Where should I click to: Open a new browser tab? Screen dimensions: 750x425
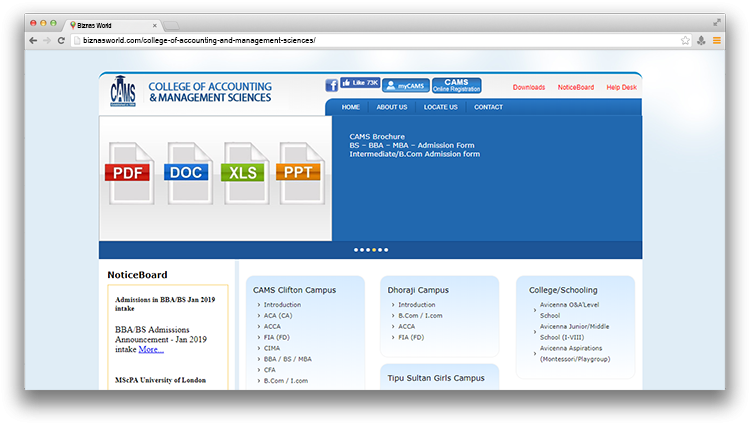pyautogui.click(x=171, y=25)
